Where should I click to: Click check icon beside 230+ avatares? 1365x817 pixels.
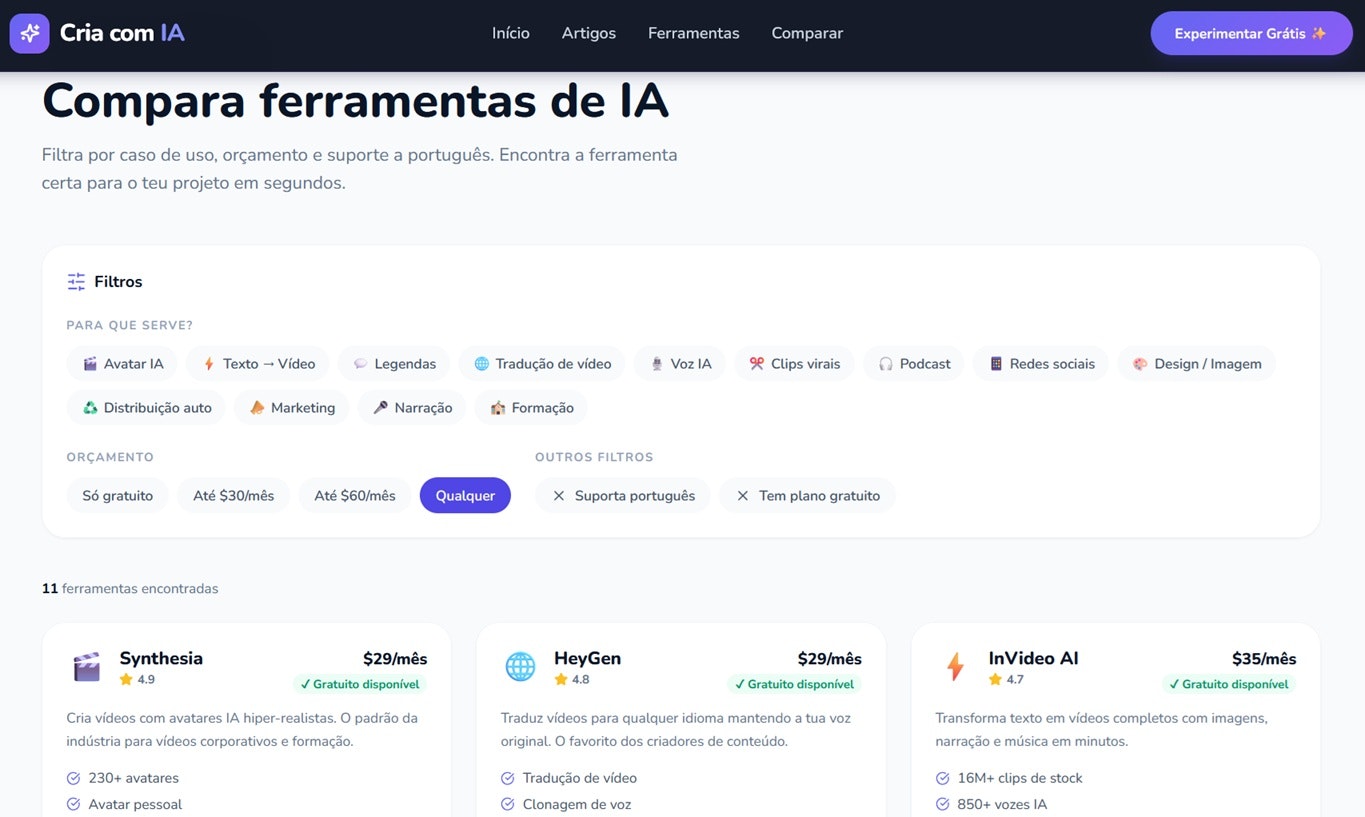pos(73,778)
